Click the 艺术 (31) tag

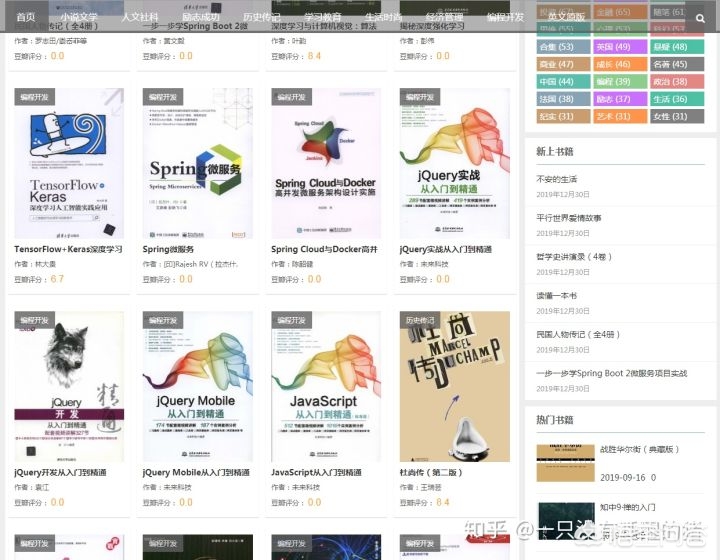point(620,117)
